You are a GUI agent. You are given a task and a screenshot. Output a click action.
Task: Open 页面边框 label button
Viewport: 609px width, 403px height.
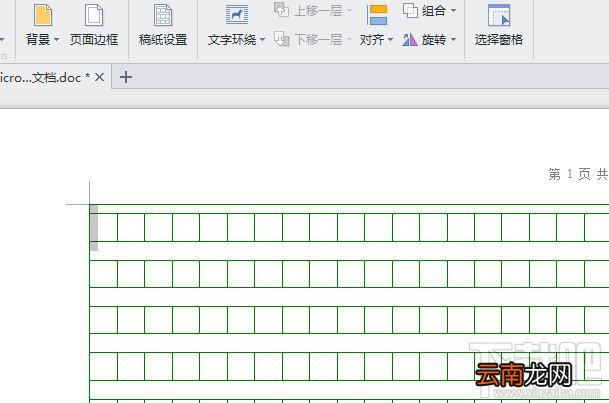click(94, 40)
